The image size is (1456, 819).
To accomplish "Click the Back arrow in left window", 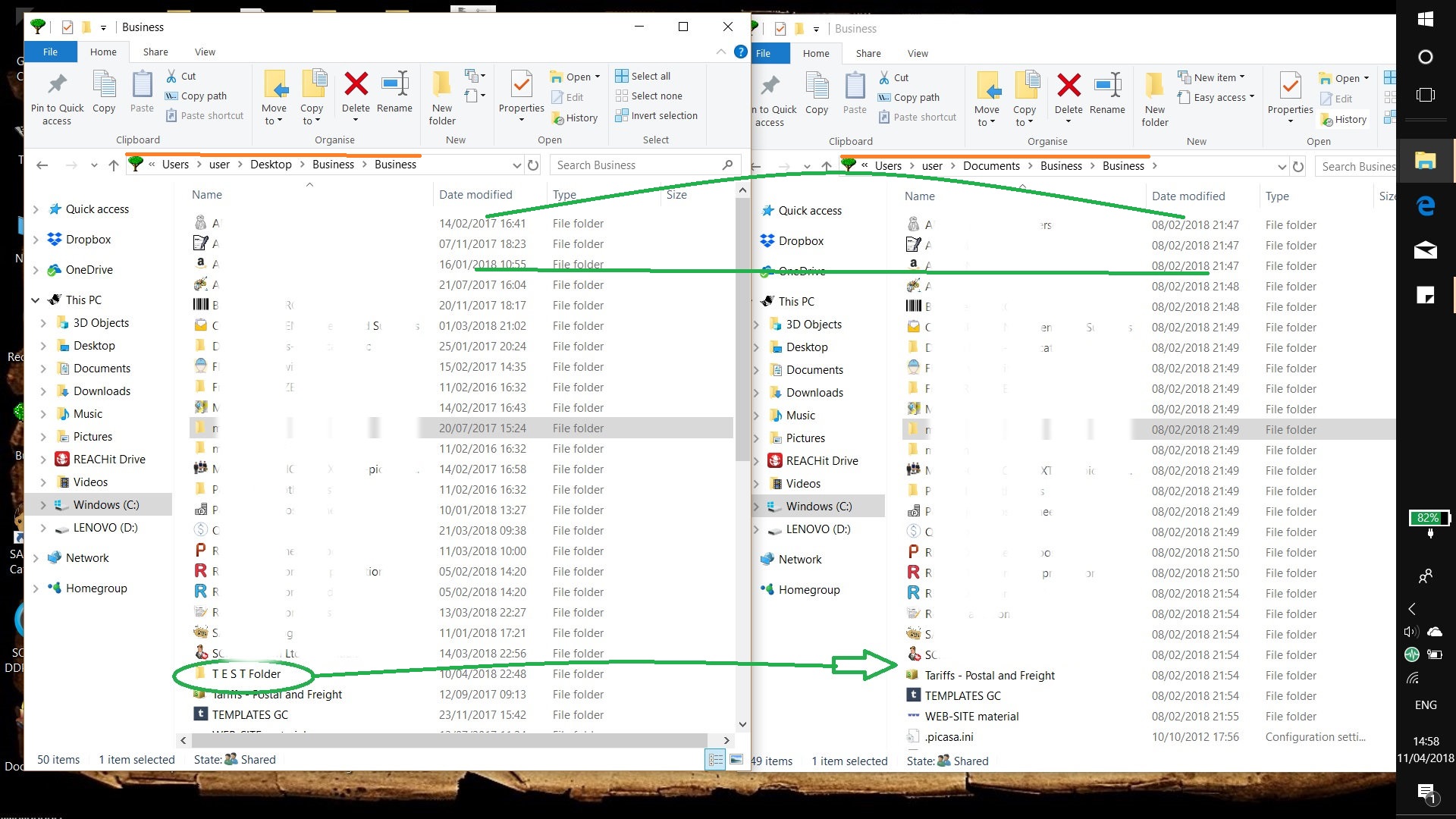I will point(42,165).
